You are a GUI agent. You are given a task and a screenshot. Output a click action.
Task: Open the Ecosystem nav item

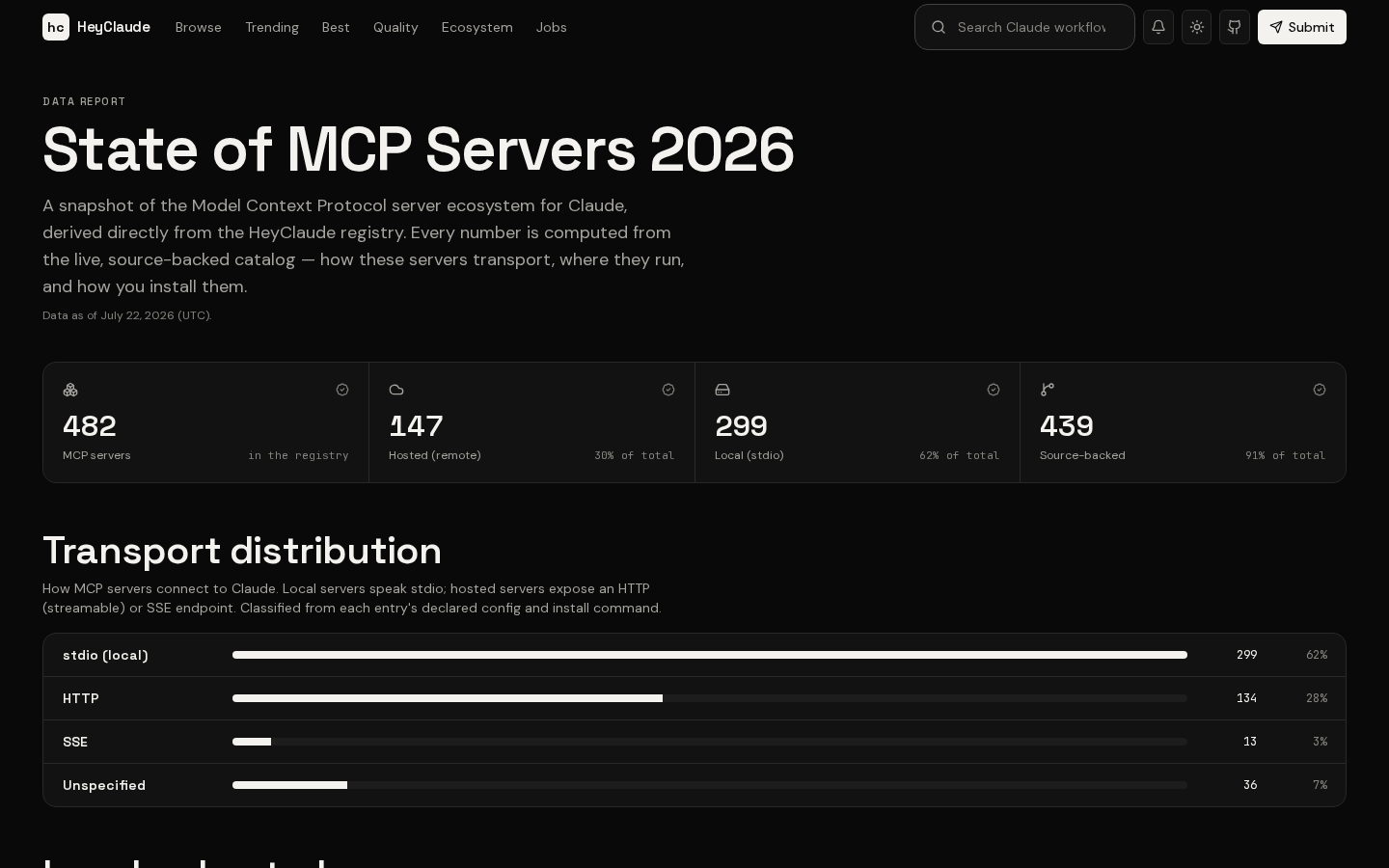point(477,27)
